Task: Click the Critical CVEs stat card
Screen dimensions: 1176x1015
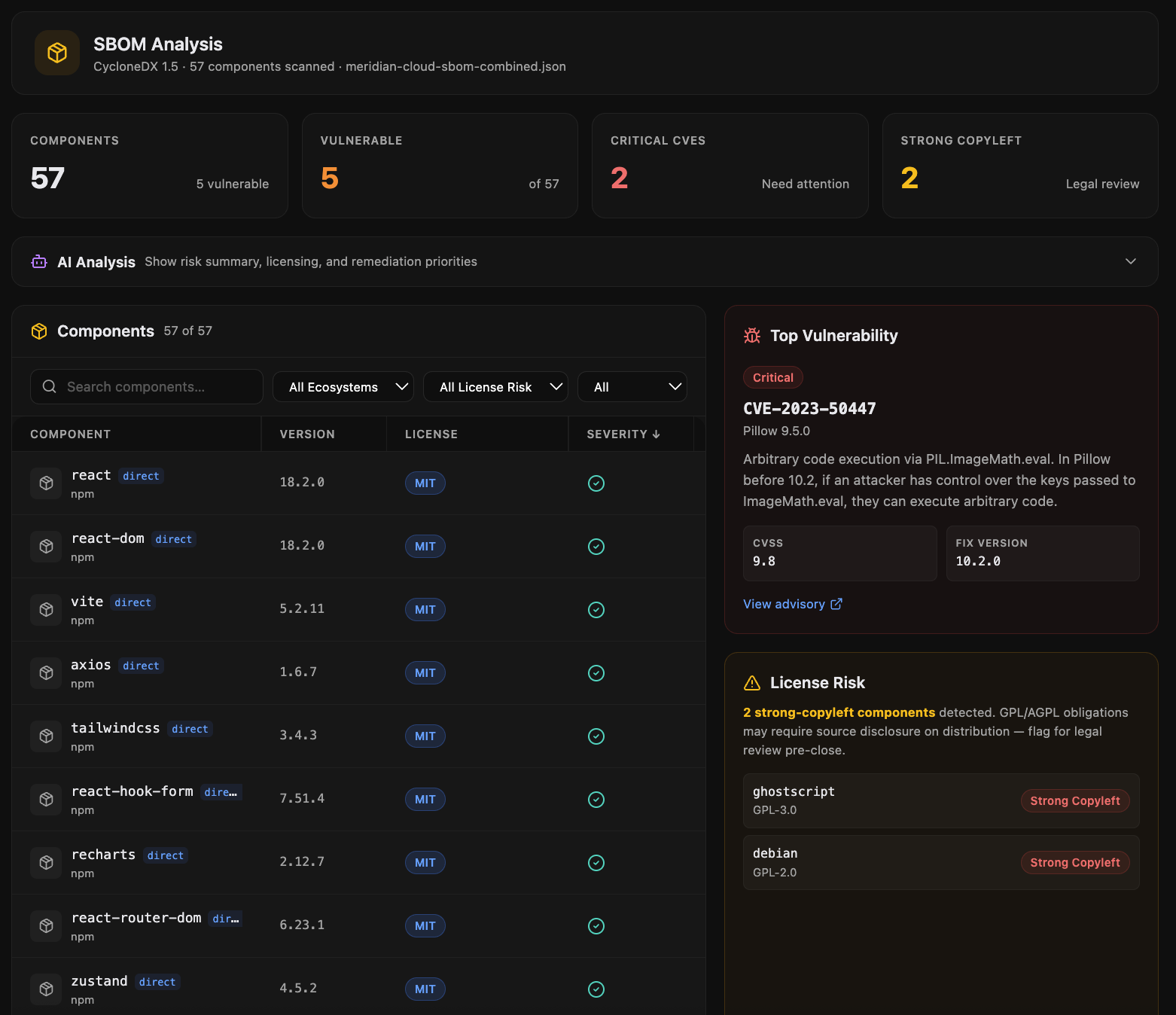Action: pyautogui.click(x=730, y=166)
